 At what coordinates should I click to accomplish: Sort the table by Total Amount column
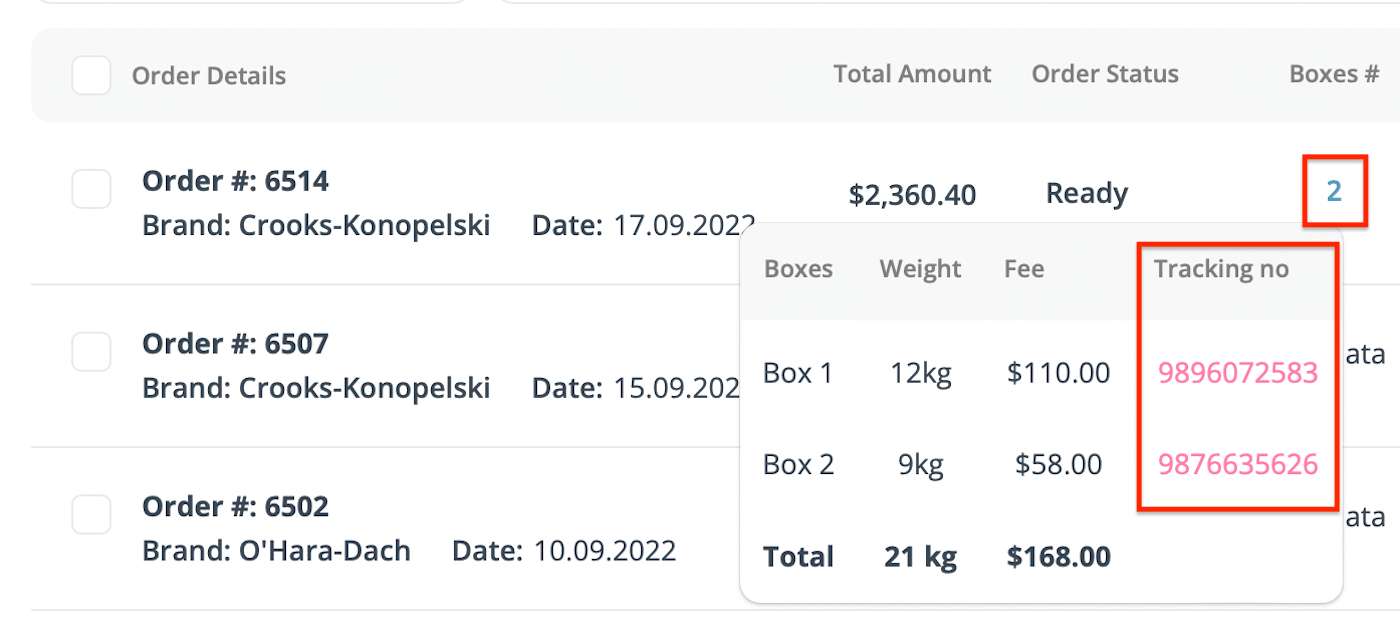pyautogui.click(x=912, y=74)
